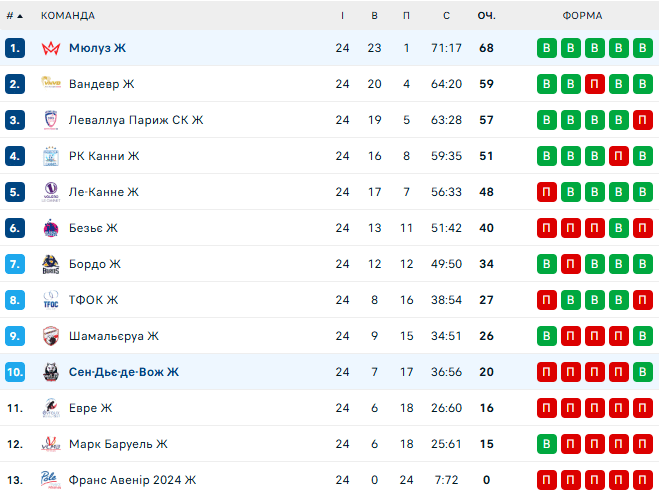Click Вандевр Ж's red П form badge

pos(594,84)
